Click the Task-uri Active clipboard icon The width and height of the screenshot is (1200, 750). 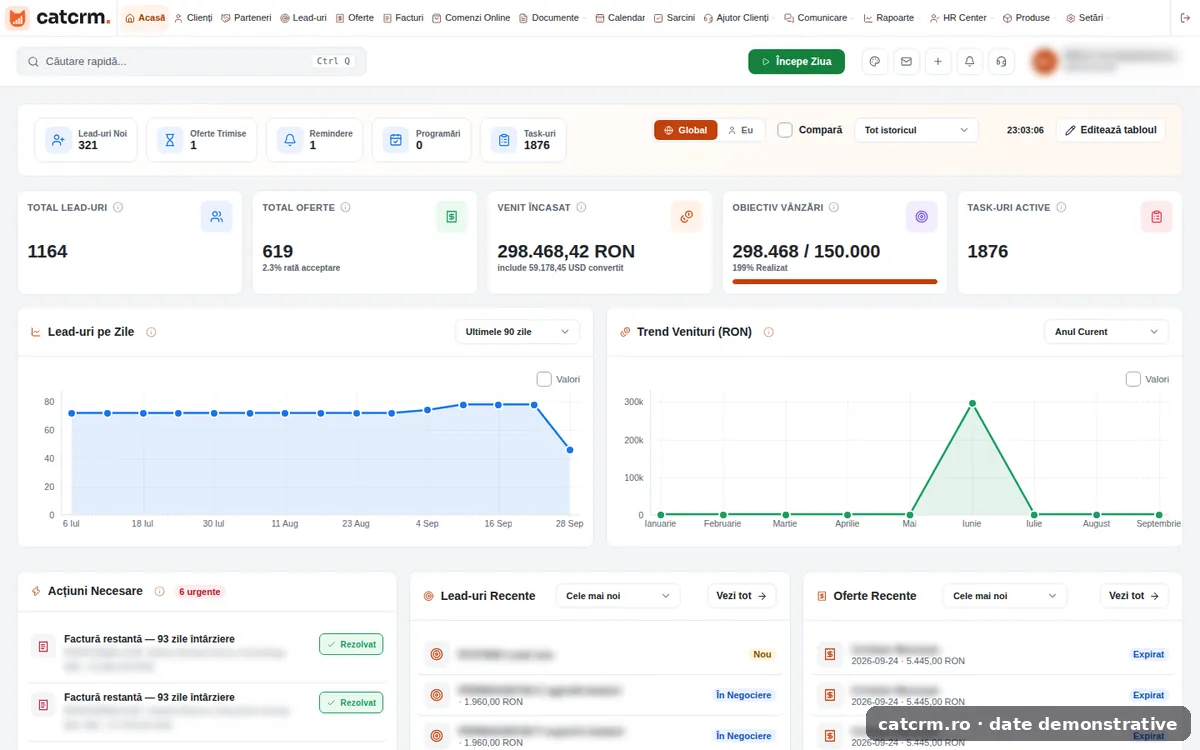(1156, 216)
